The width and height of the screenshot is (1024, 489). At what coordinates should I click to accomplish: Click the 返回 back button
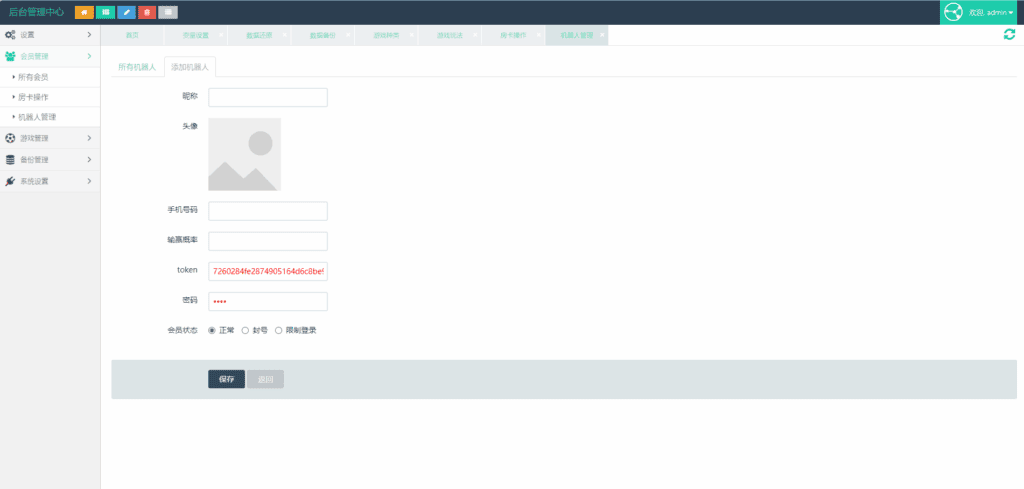[265, 379]
